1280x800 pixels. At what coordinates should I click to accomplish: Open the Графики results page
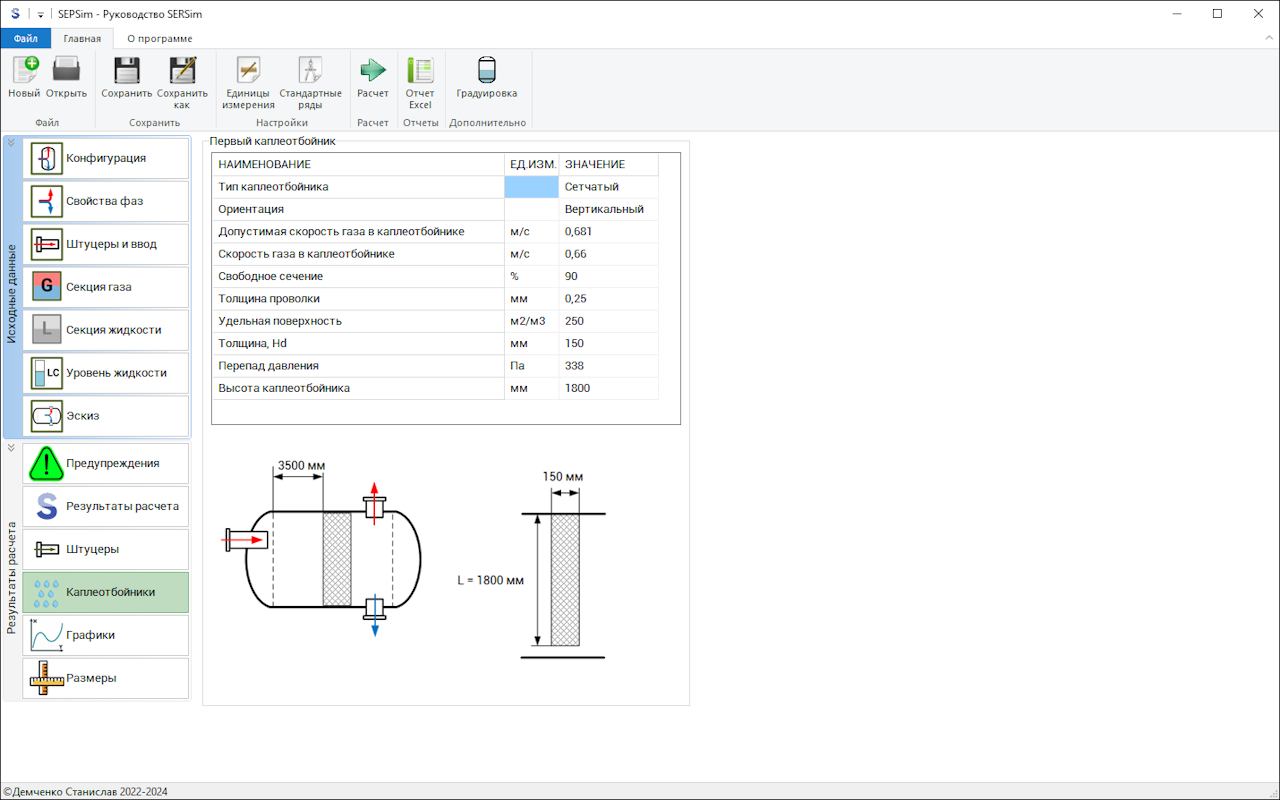click(106, 636)
